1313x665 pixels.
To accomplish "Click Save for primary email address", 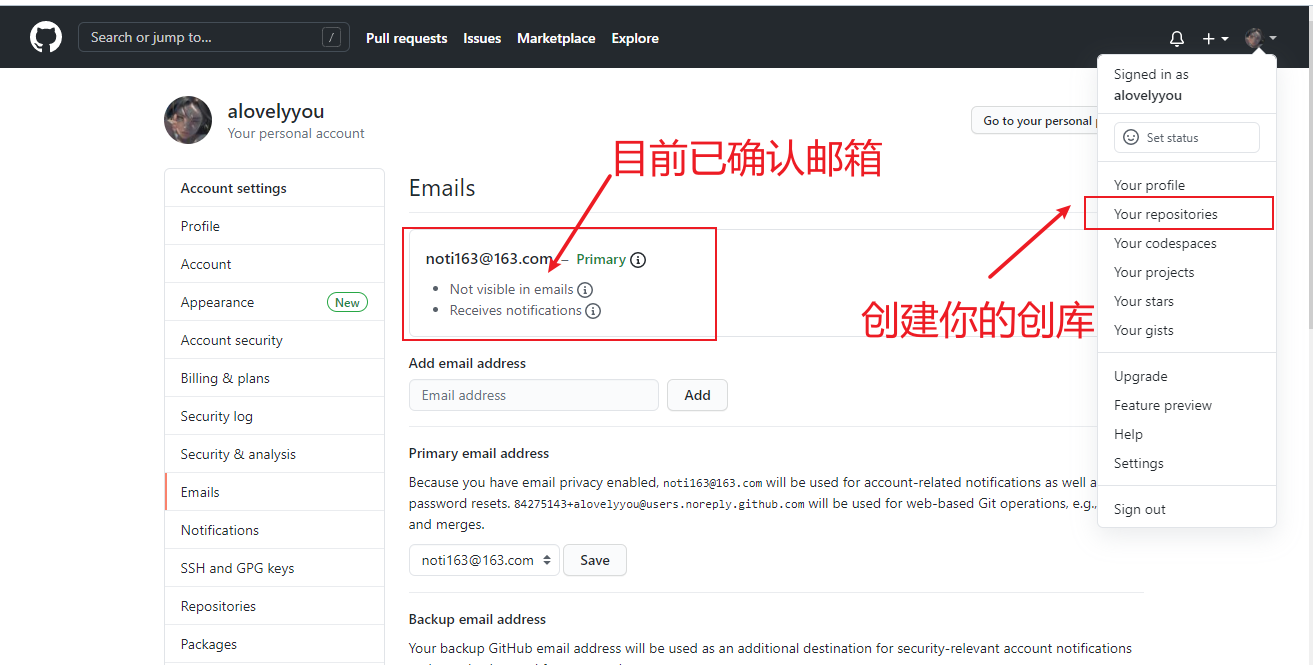I will point(594,560).
